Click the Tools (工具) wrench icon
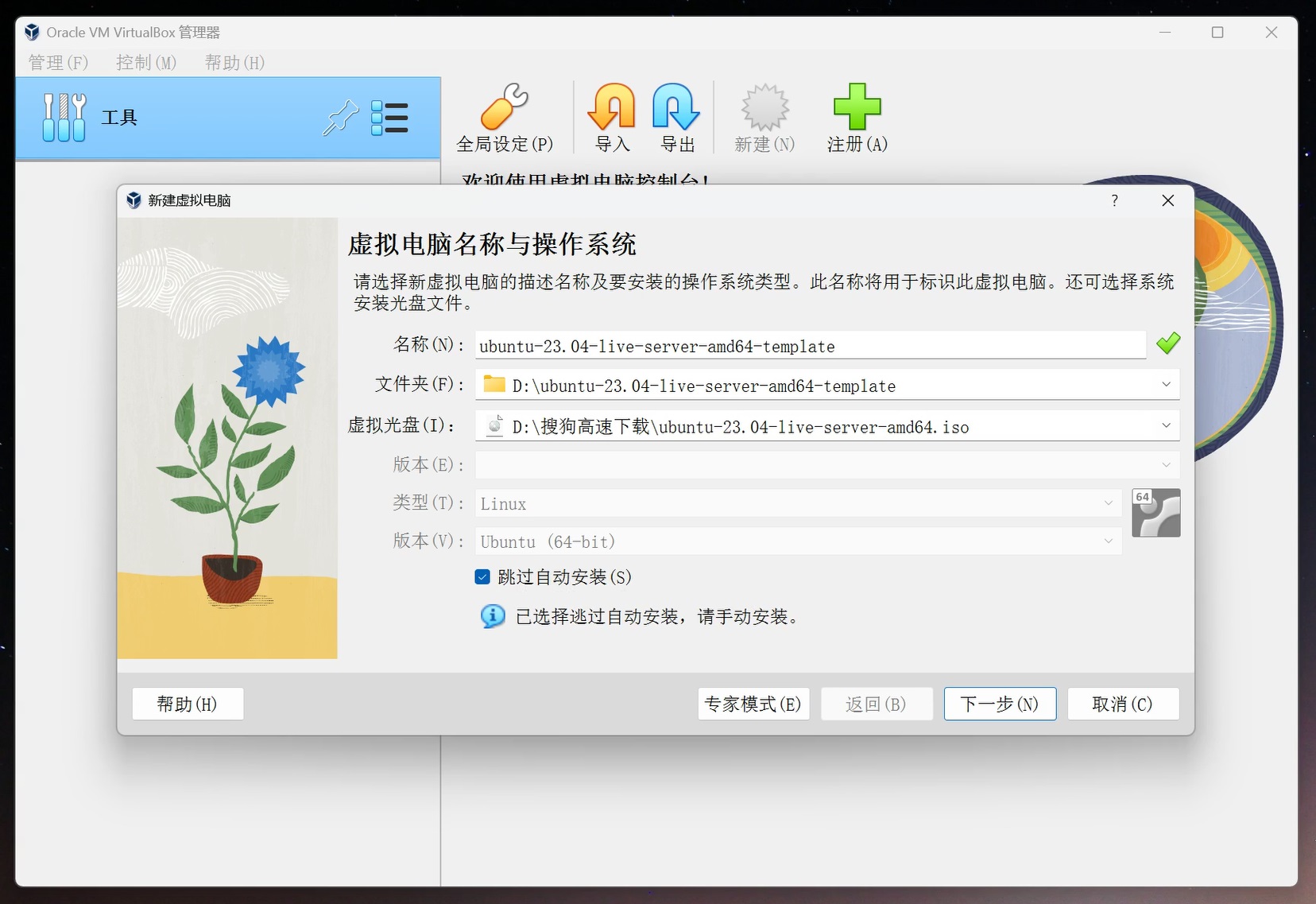Screen dimensions: 1316x904 (64, 118)
